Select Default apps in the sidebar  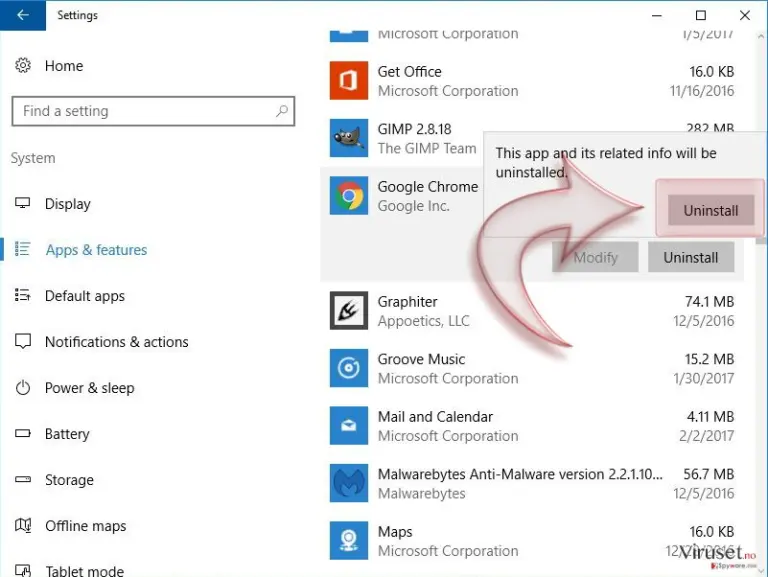tap(85, 296)
